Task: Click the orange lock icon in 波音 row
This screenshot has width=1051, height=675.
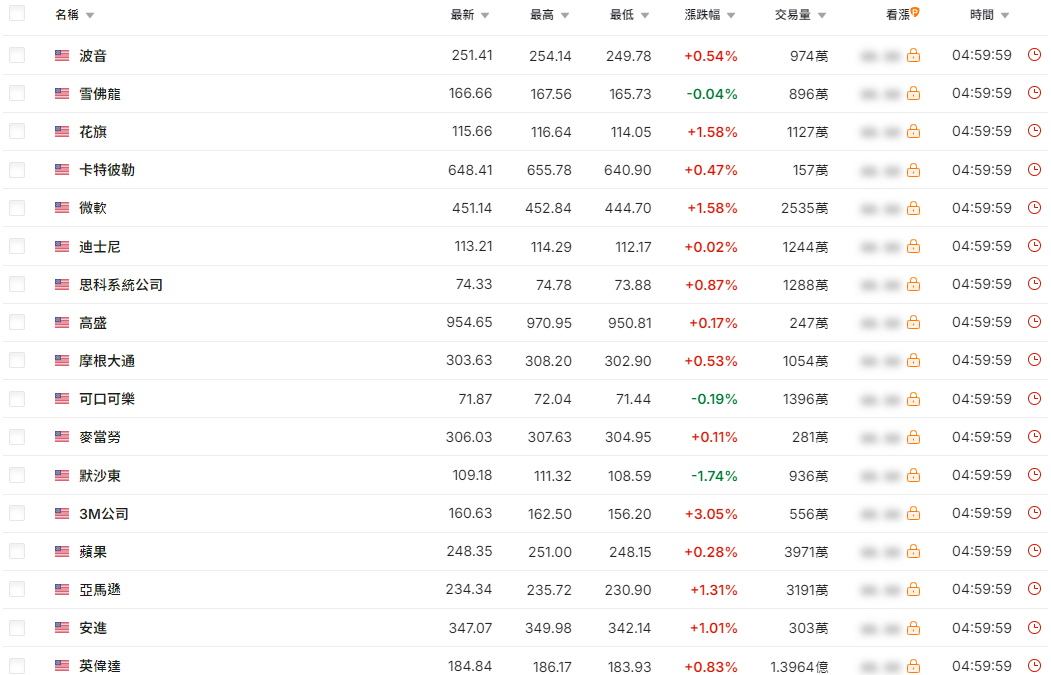Action: pos(913,56)
